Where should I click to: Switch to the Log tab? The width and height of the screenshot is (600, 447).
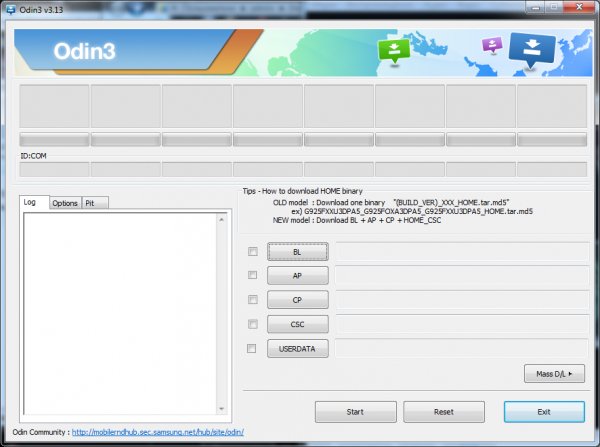coord(34,202)
